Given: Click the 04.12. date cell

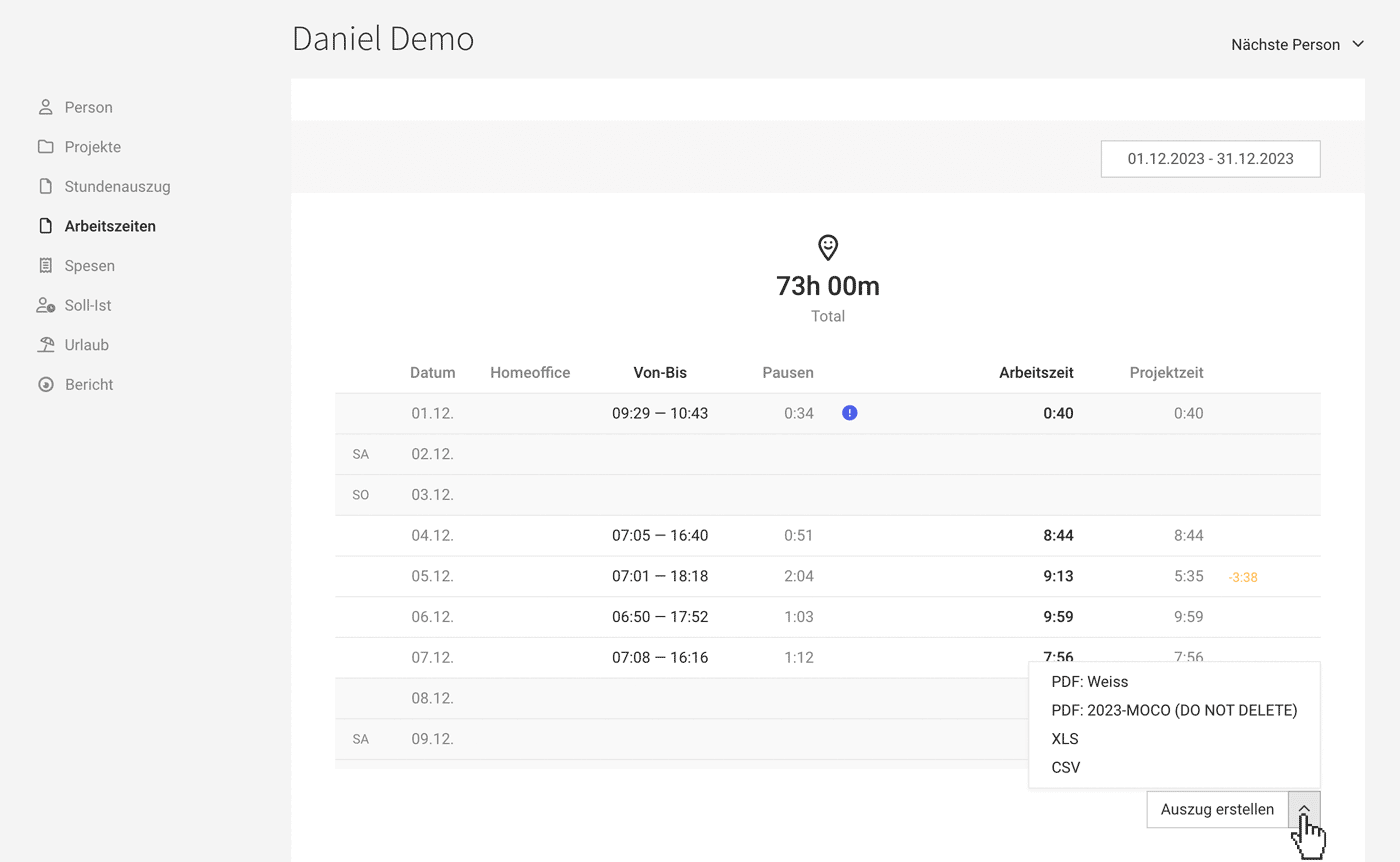Looking at the screenshot, I should click(x=432, y=535).
